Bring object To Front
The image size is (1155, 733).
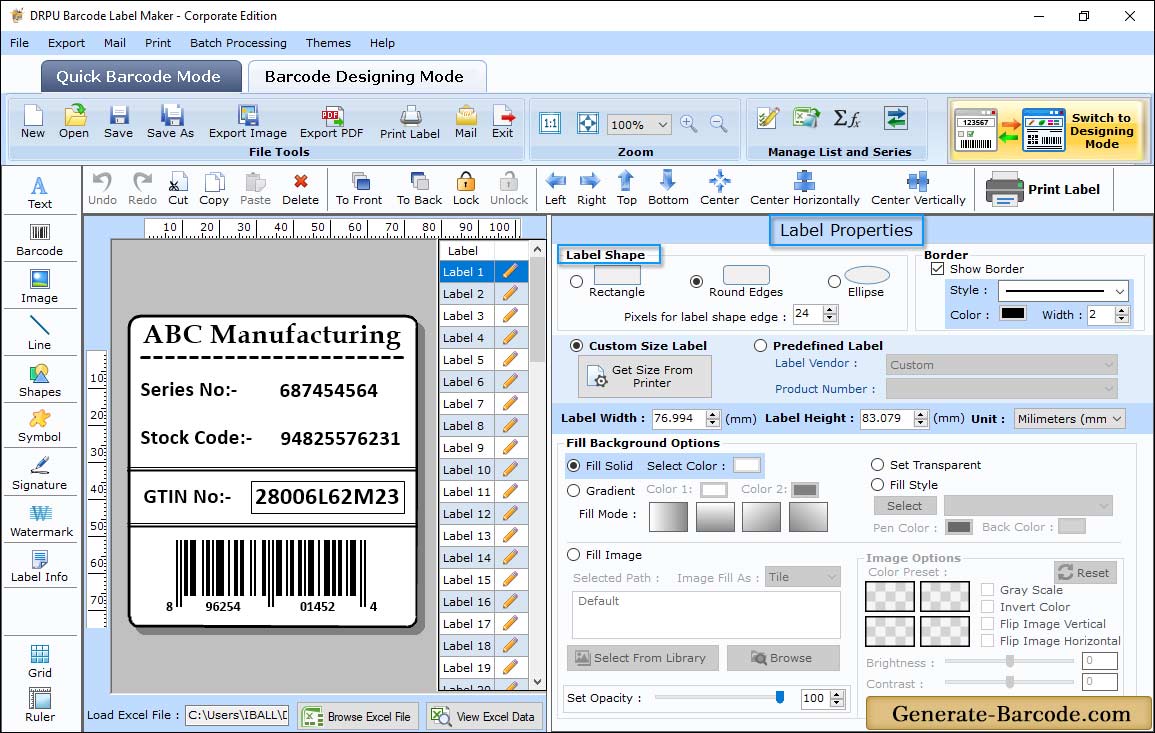pyautogui.click(x=359, y=189)
